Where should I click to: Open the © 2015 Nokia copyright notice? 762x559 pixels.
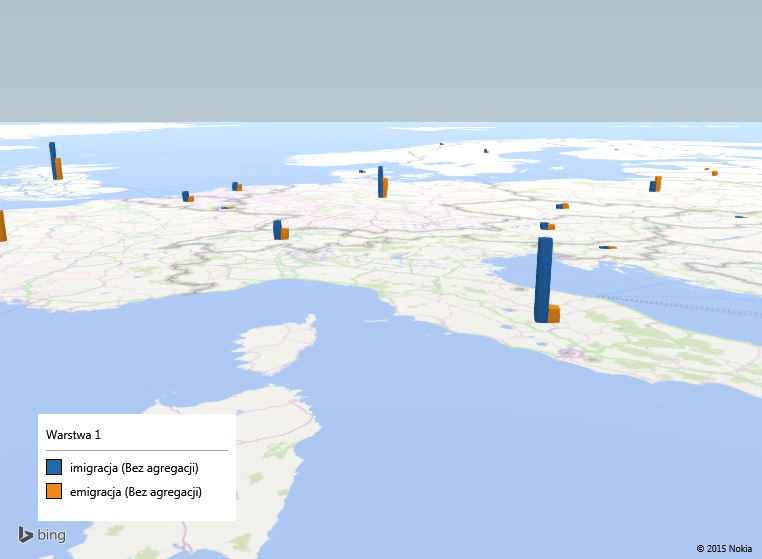coord(724,548)
